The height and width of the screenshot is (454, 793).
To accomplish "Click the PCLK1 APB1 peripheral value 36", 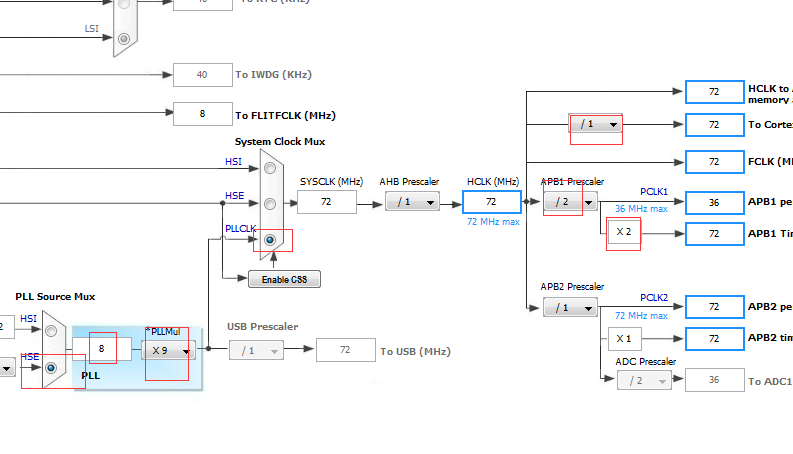I will tap(715, 203).
